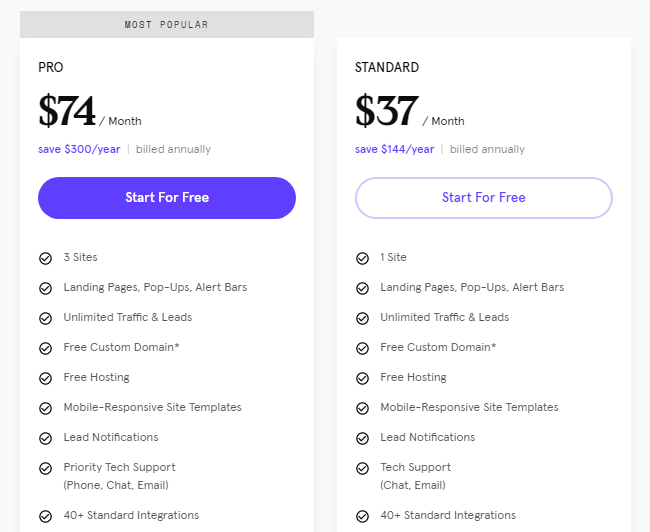The height and width of the screenshot is (532, 650).
Task: Click Standard plan Tech Support checkmark icon
Action: pos(362,468)
